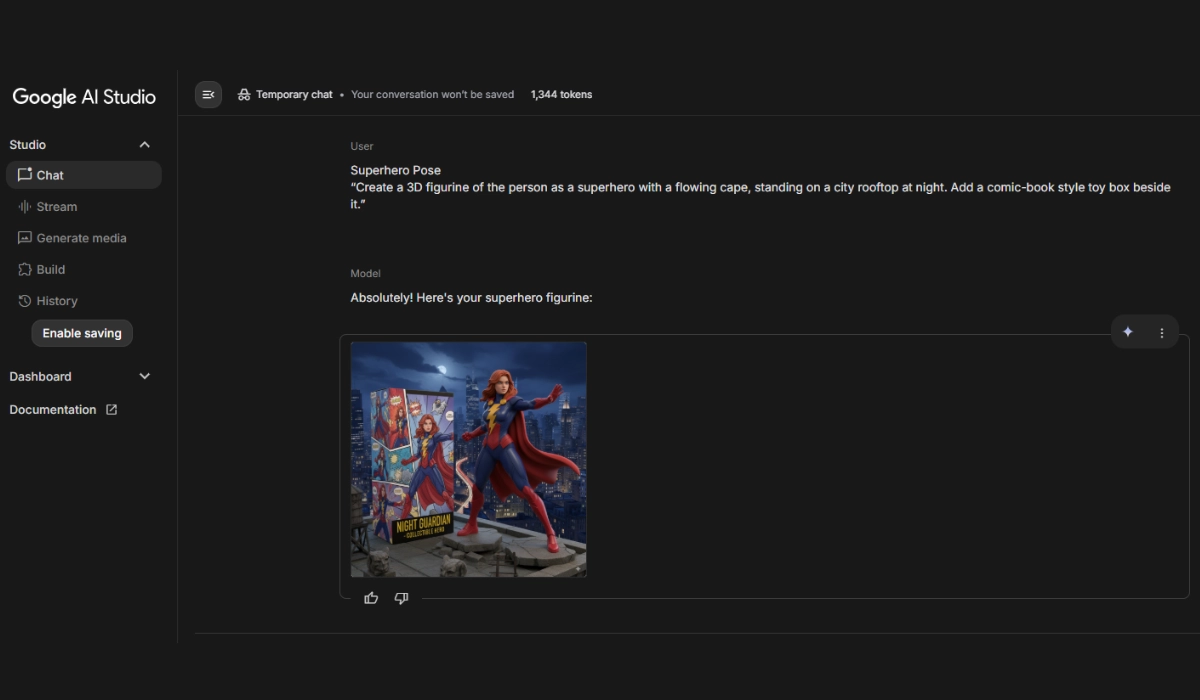Expand the Dashboard section chevron
This screenshot has height=700, width=1200.
(144, 377)
